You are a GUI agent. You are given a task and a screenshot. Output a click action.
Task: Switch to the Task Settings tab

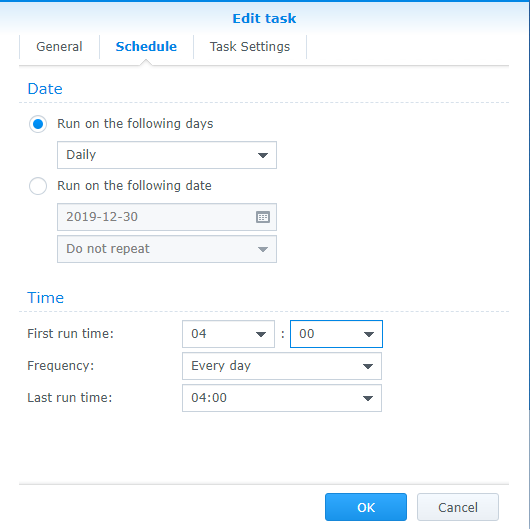coord(250,47)
